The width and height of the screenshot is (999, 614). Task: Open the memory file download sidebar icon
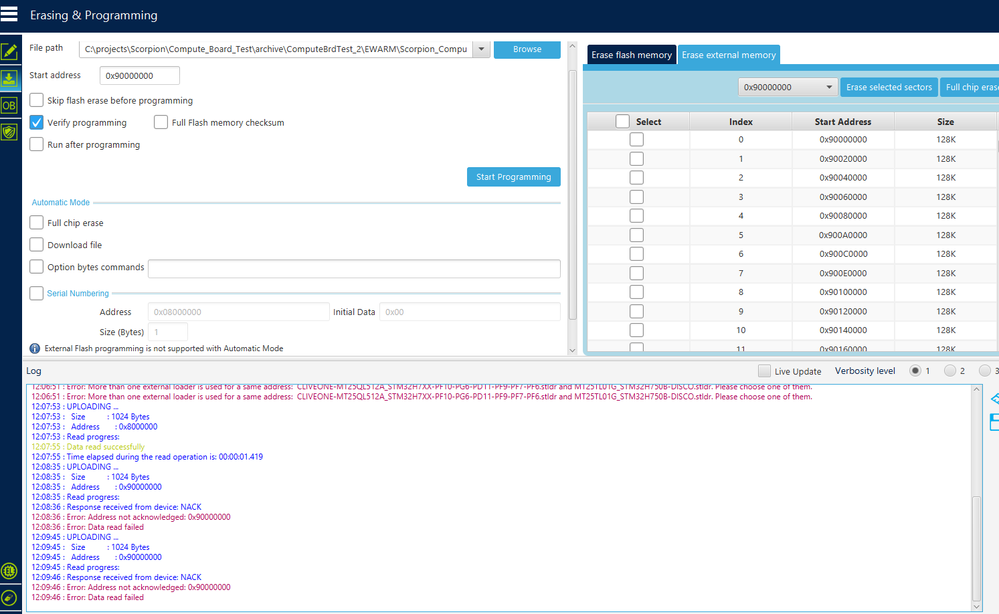9,77
